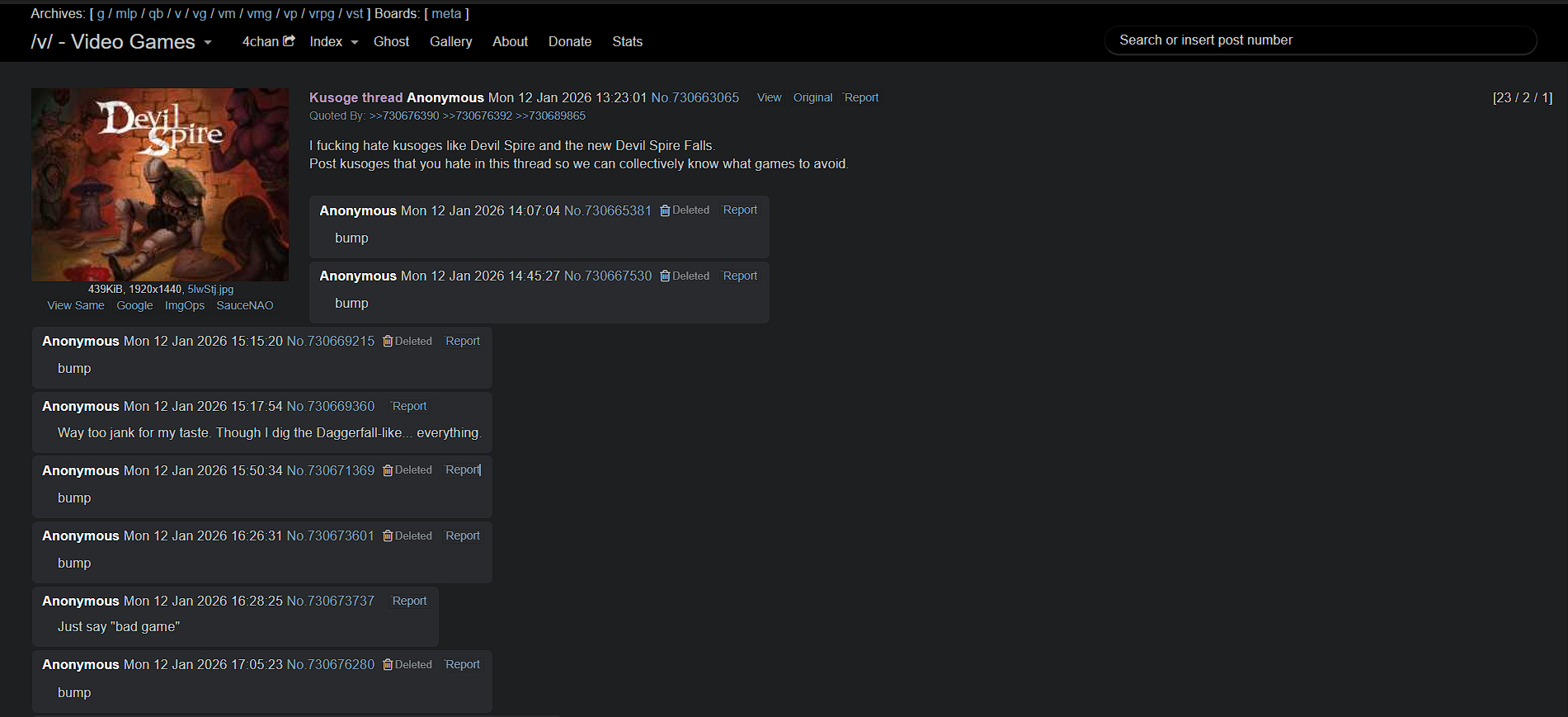Screen dimensions: 1568x717
Task: Click trash icon on post No.730671369
Action: pos(388,470)
